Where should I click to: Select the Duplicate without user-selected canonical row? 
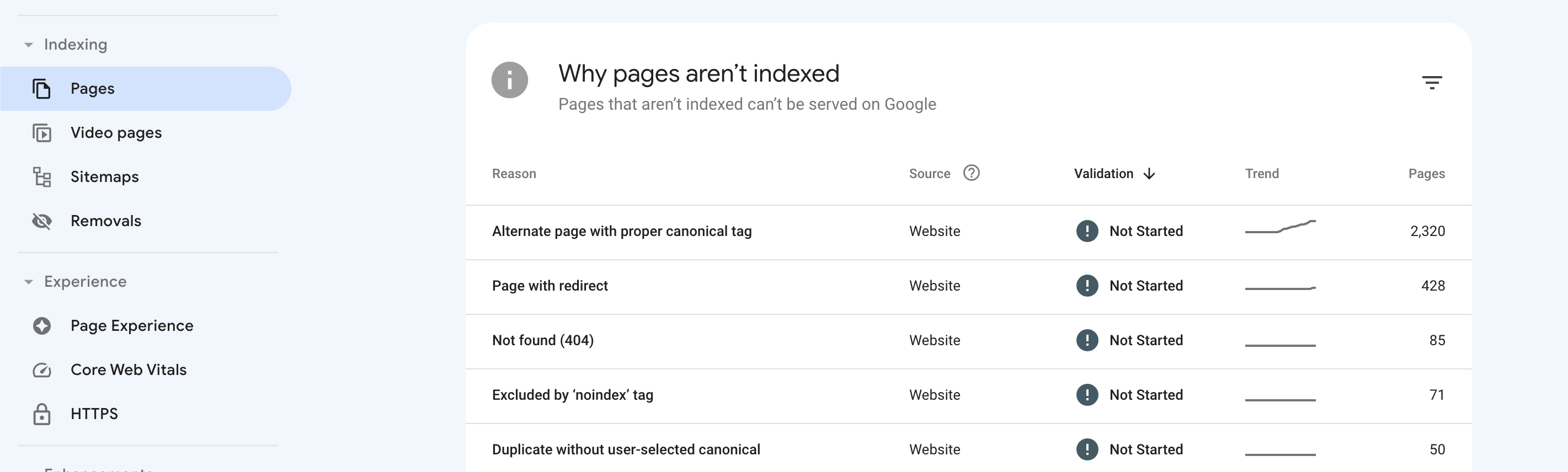(625, 449)
